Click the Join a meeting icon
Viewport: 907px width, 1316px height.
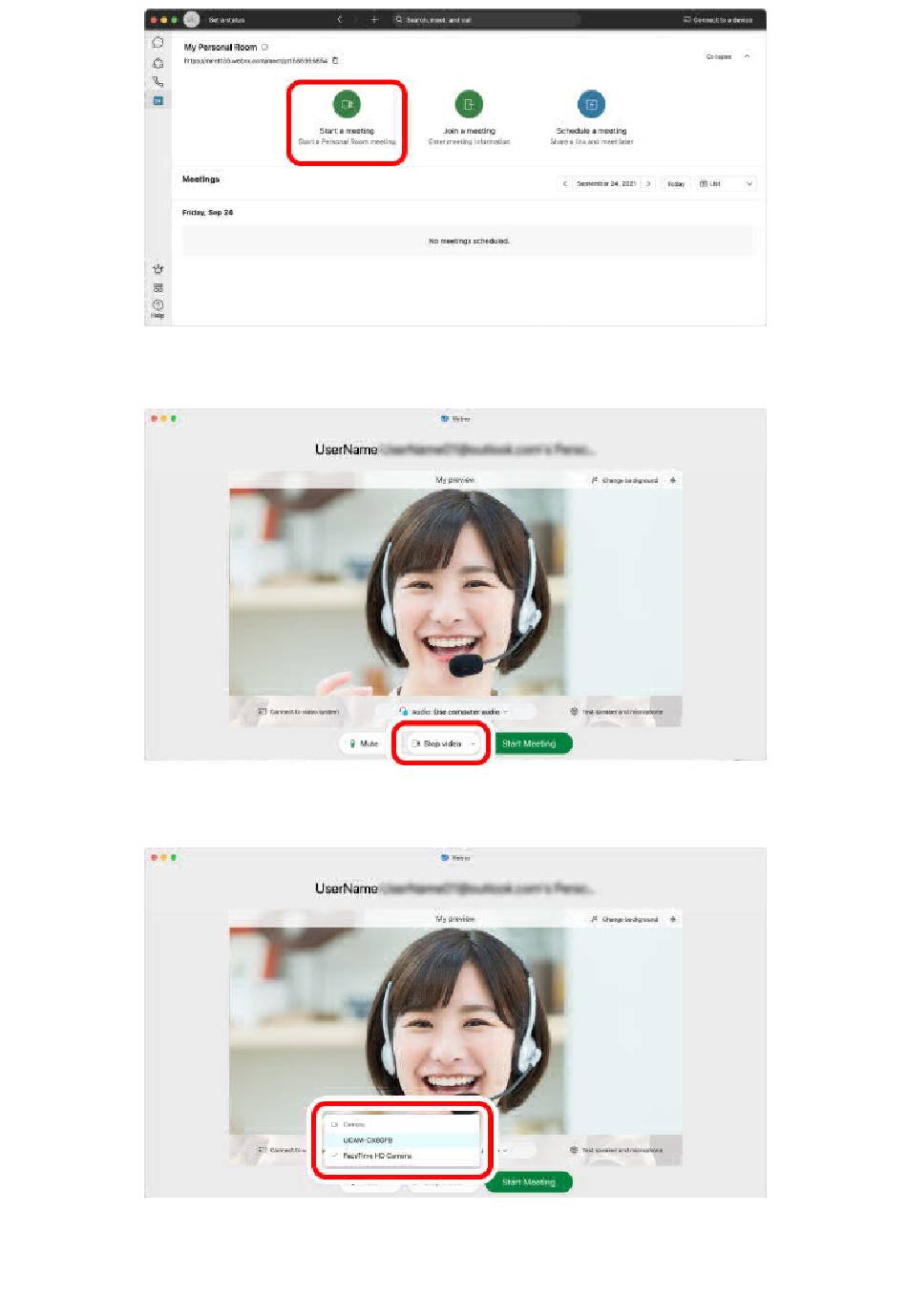469,104
